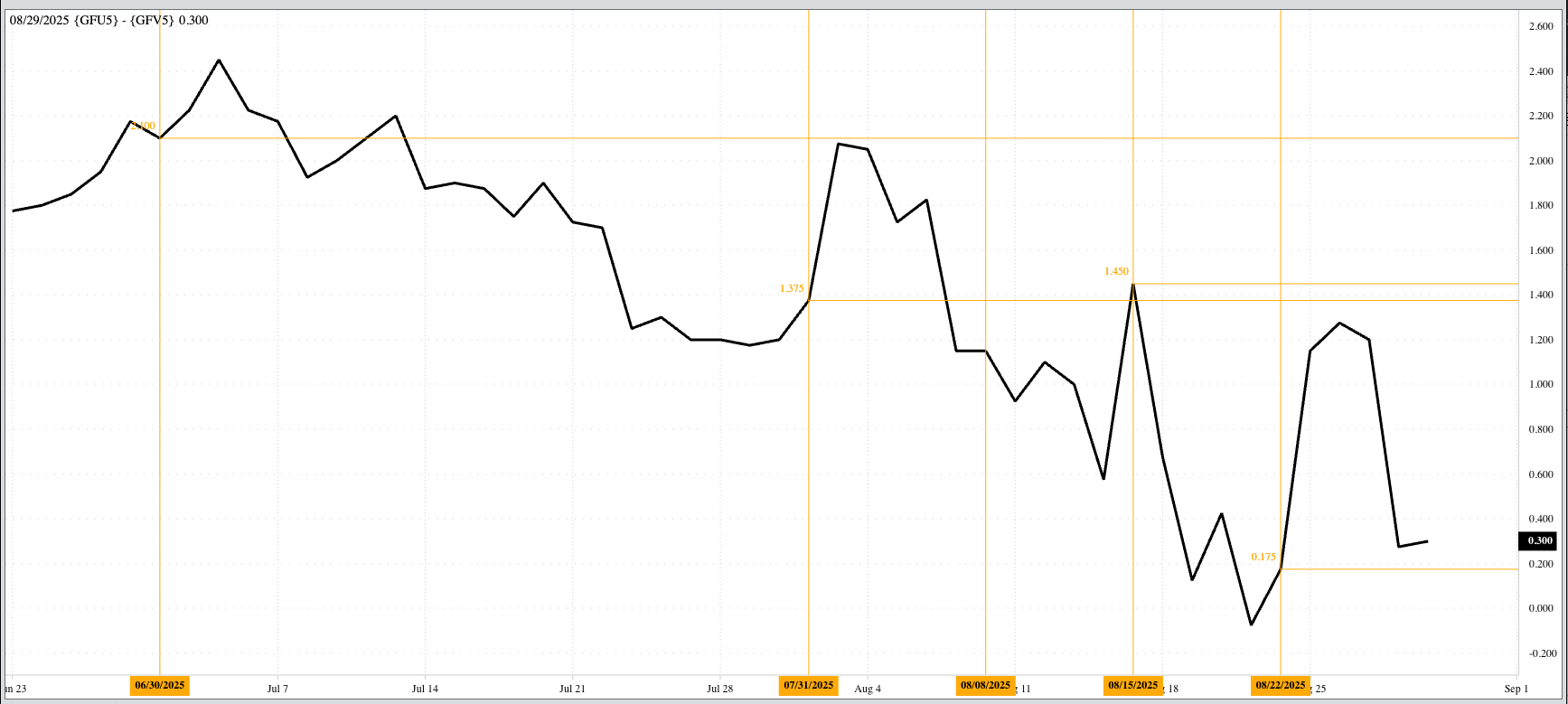Select the 1.600 price axis label

pos(1541,250)
